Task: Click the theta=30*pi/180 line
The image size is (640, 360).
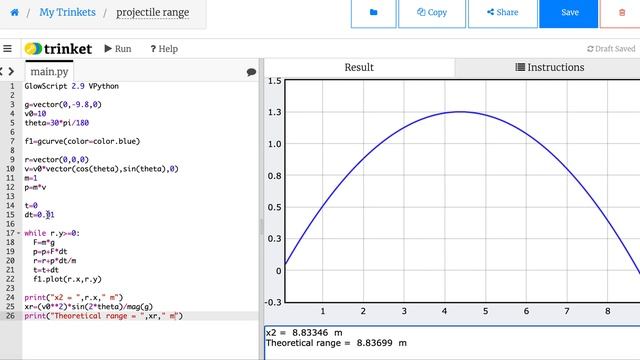Action: (x=57, y=123)
